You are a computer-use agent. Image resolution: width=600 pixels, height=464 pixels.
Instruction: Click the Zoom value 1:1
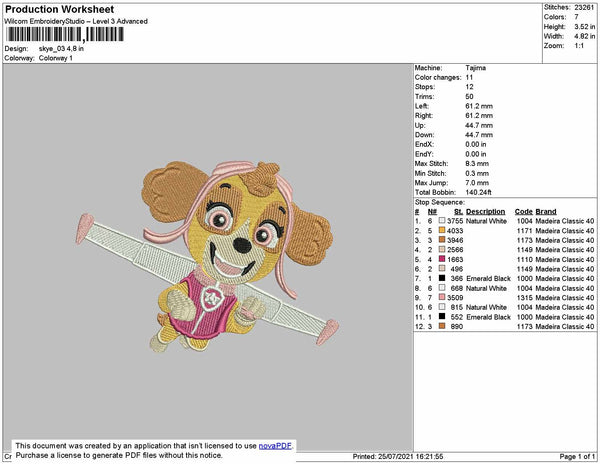pos(579,46)
